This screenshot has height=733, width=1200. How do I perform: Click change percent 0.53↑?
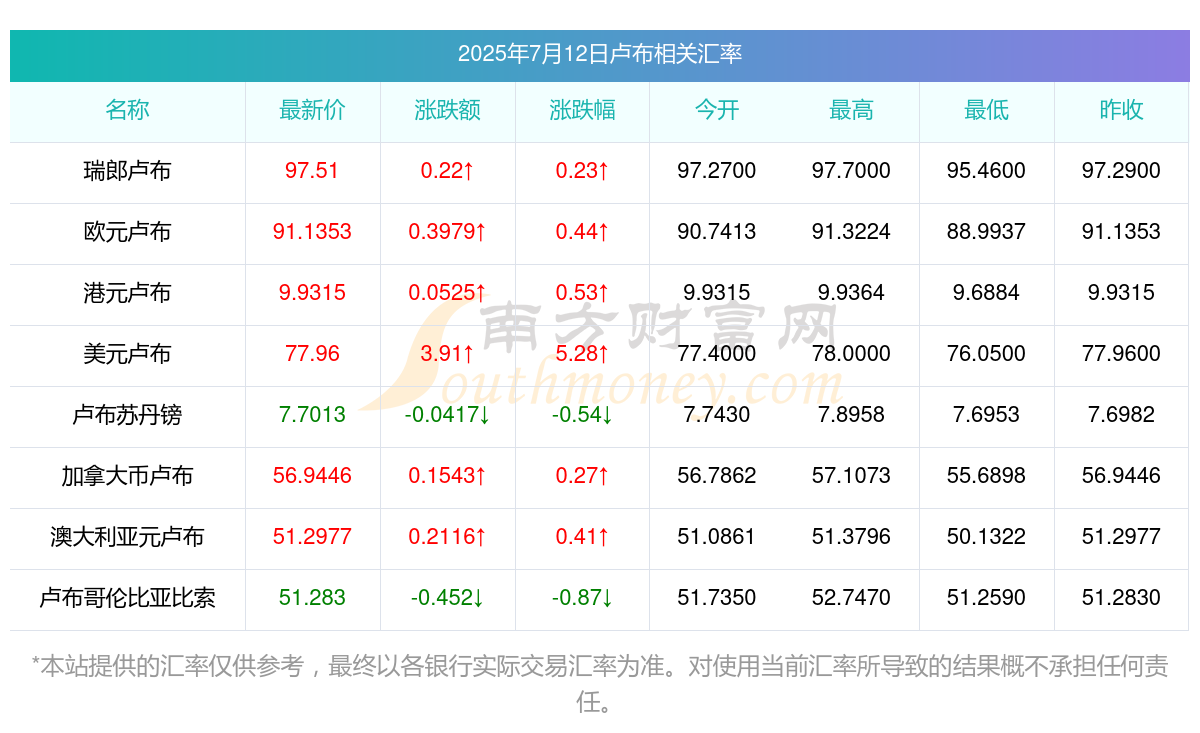tap(582, 293)
